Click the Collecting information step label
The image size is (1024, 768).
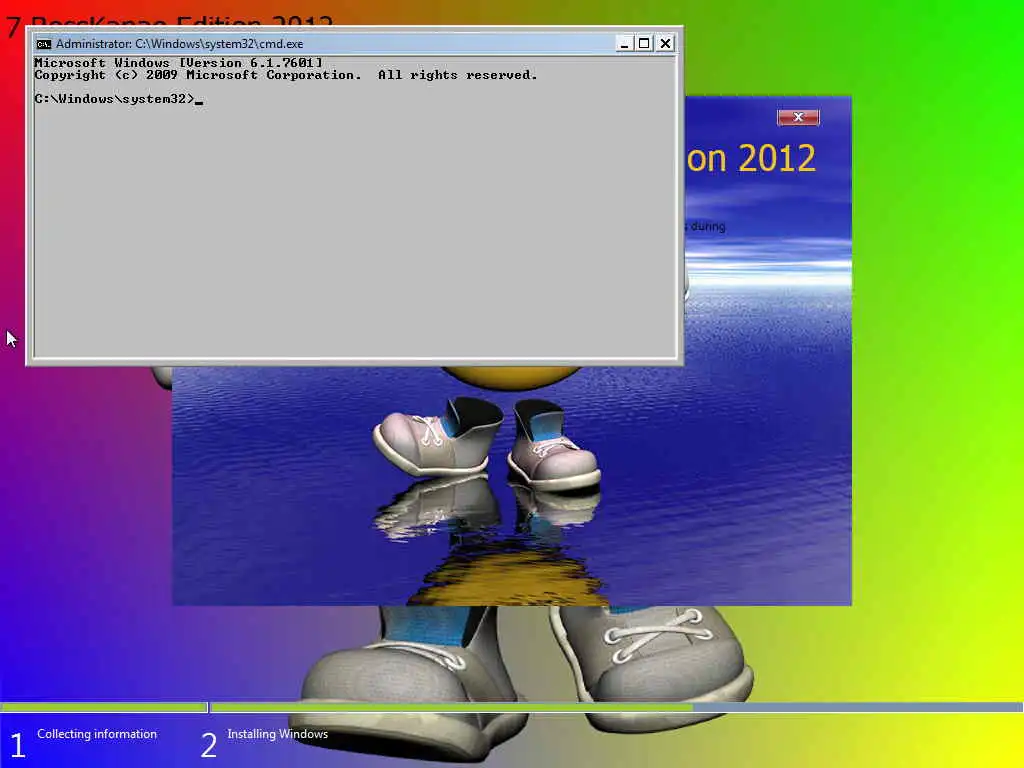97,734
